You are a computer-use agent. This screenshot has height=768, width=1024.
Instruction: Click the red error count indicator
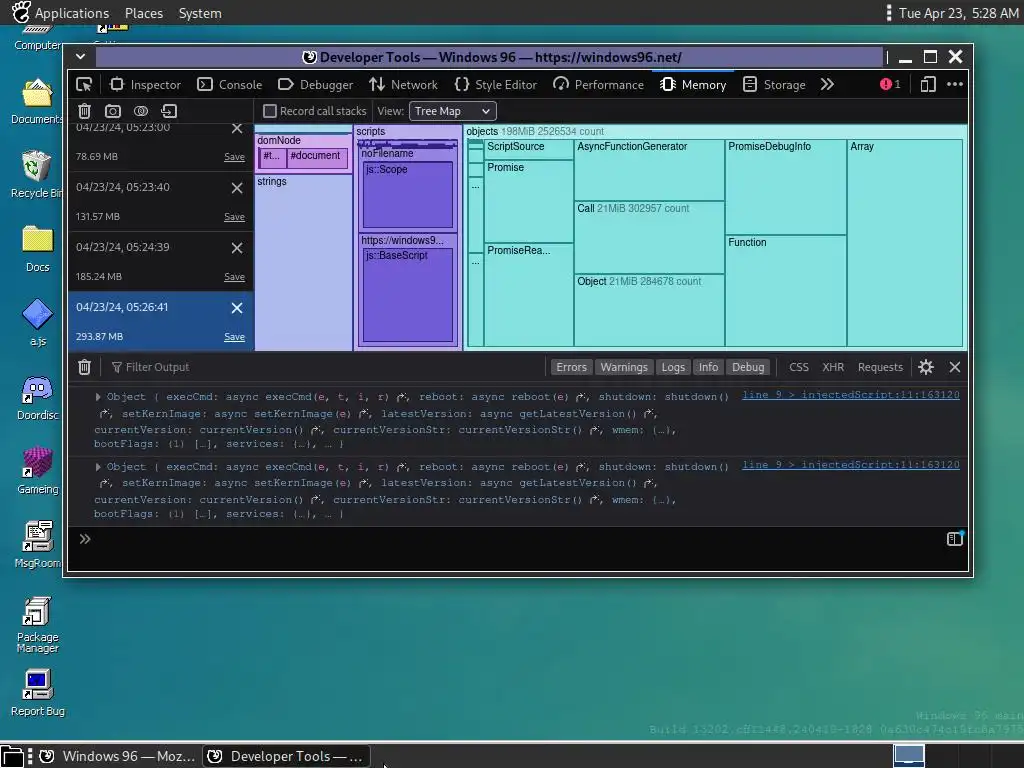[x=890, y=84]
